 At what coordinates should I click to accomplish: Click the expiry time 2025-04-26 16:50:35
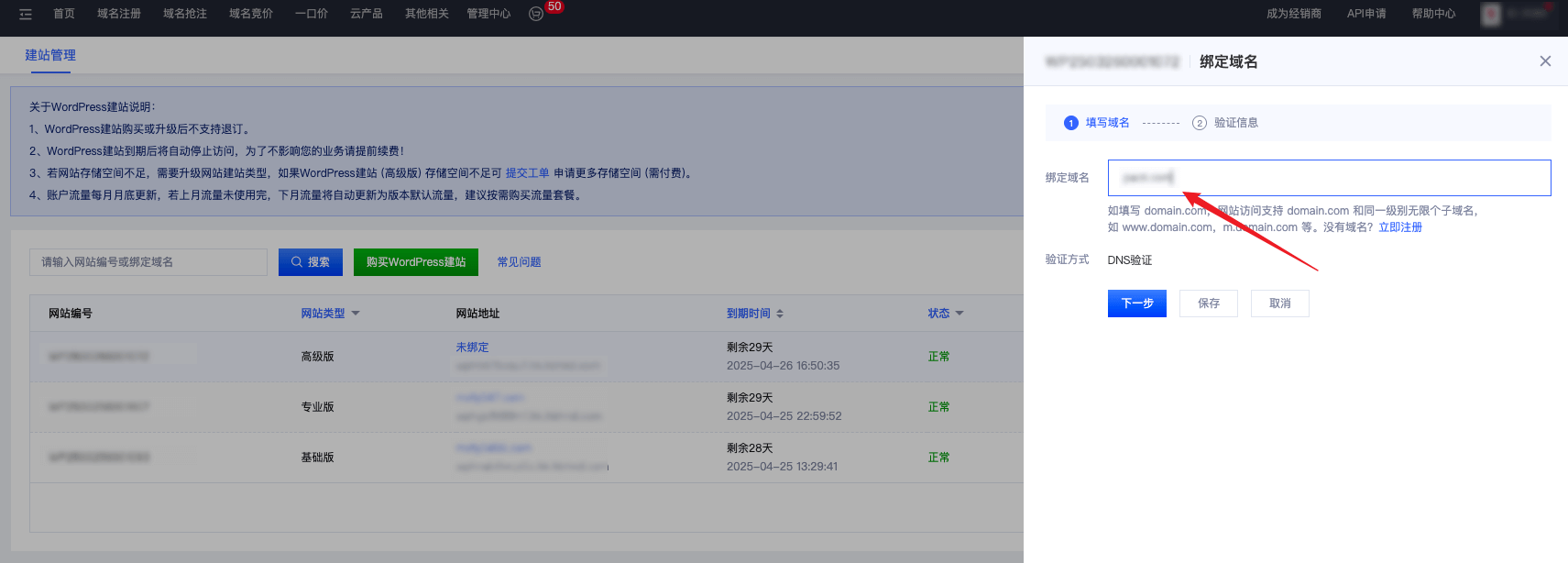784,366
